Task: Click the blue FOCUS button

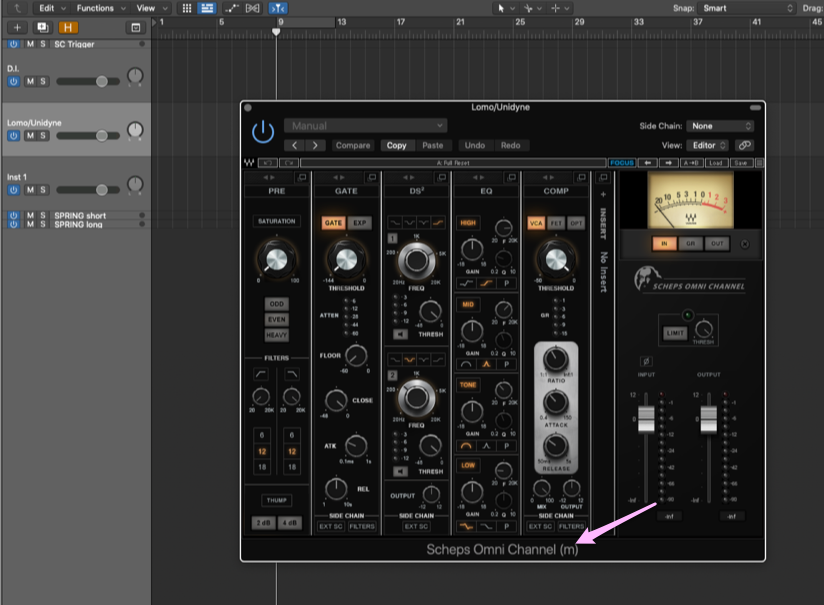Action: (622, 163)
